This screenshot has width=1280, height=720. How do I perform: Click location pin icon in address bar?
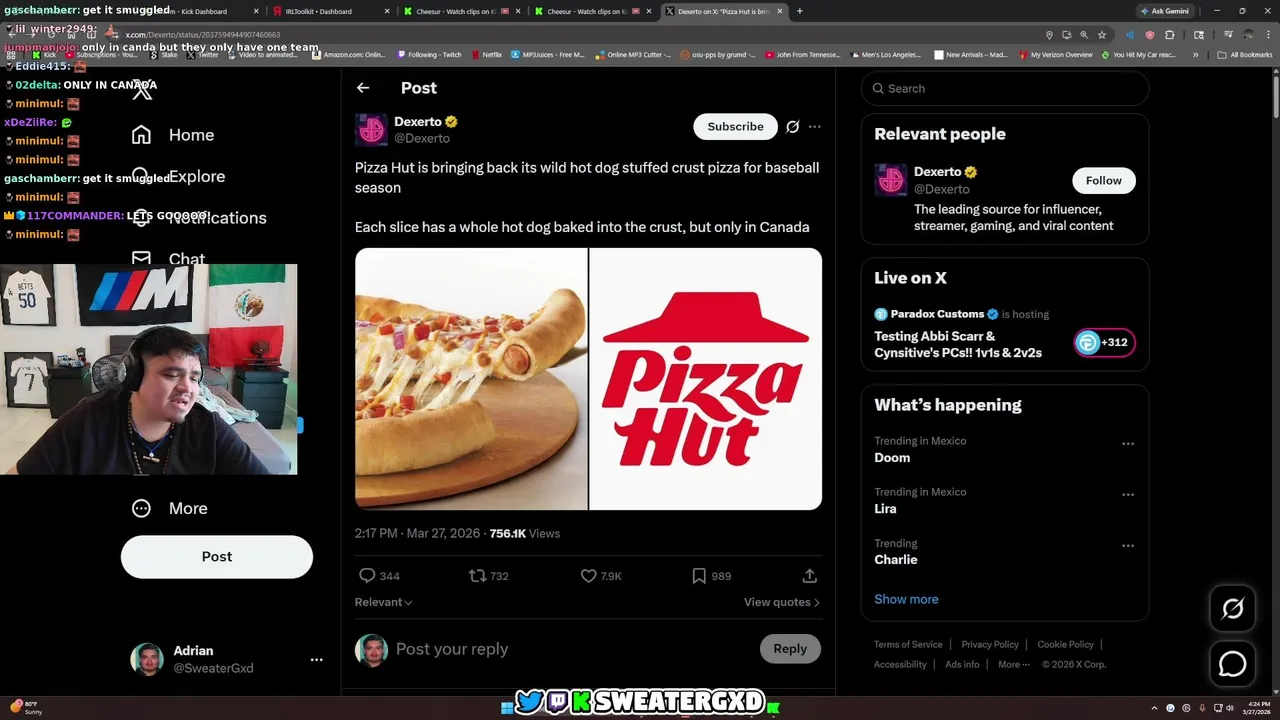(x=1049, y=35)
